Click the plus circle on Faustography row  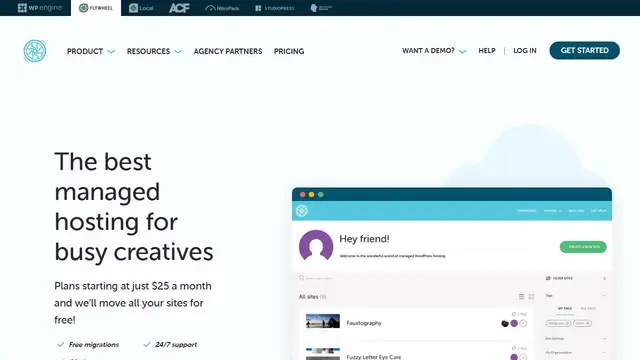523,323
